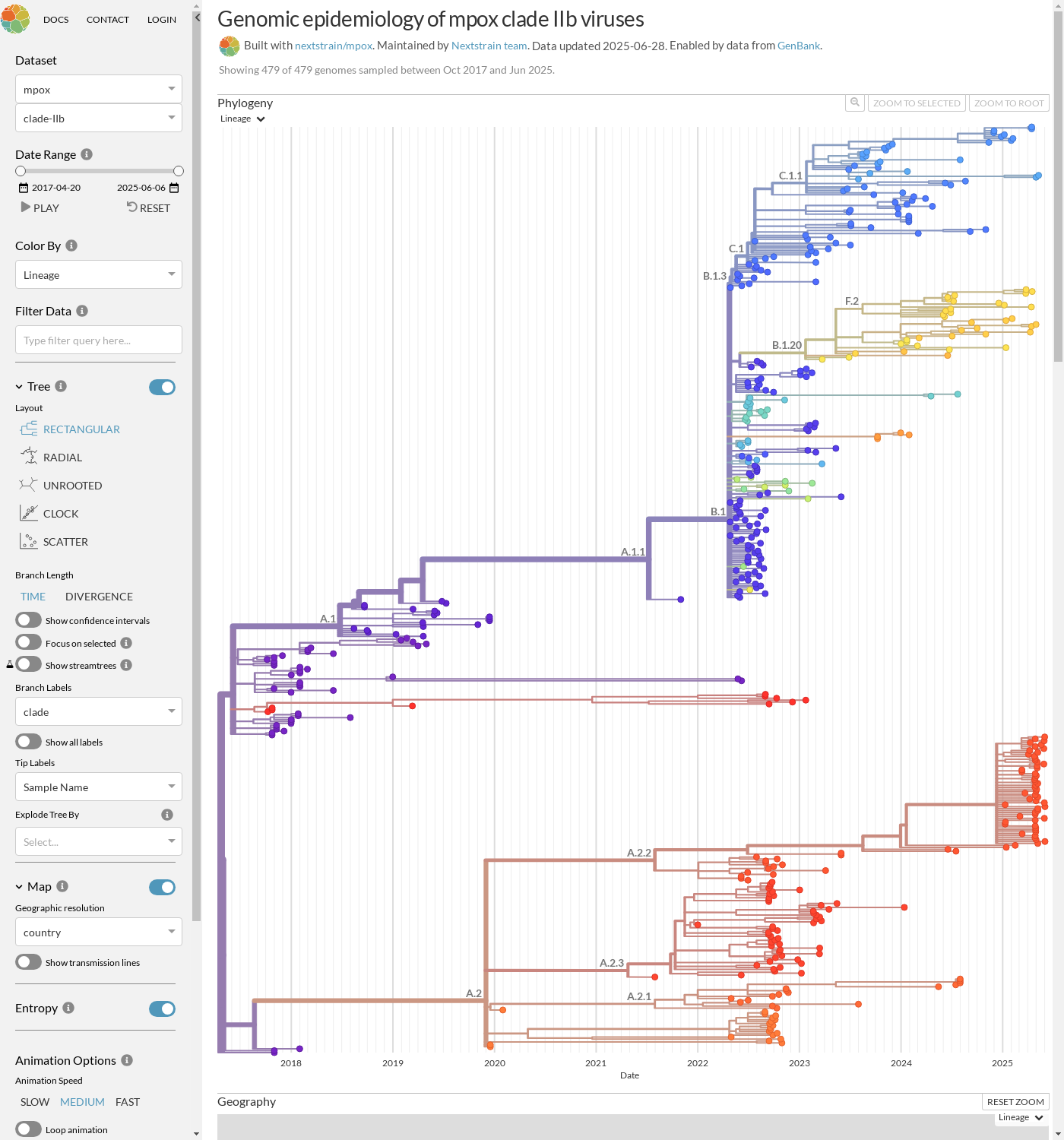Select the Radial tree layout icon
Screen dimensions: 1064x1140
(29, 457)
